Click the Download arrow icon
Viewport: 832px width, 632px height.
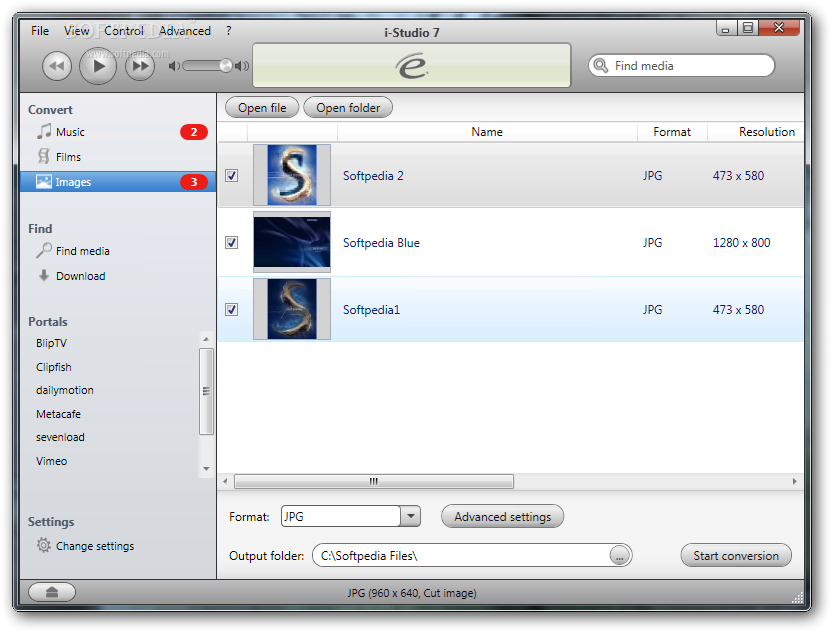44,275
